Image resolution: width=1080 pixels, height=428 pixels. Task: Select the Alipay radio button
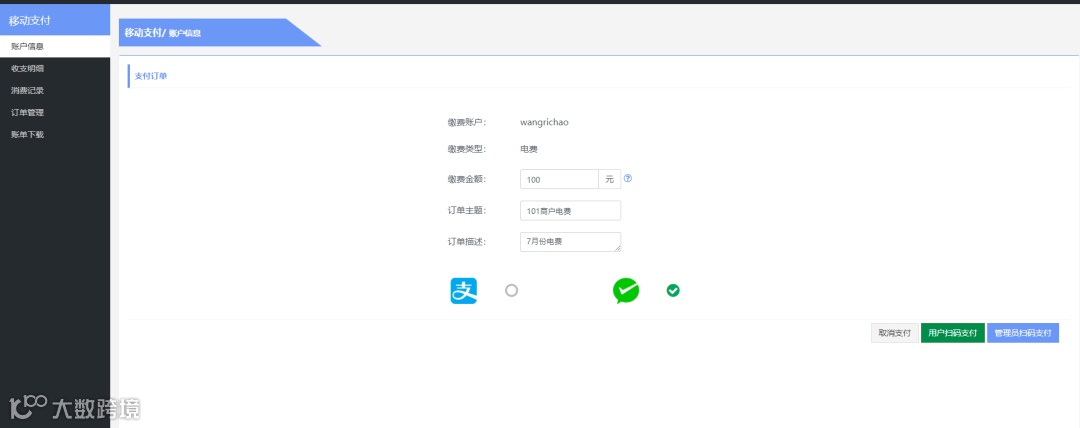coord(511,291)
